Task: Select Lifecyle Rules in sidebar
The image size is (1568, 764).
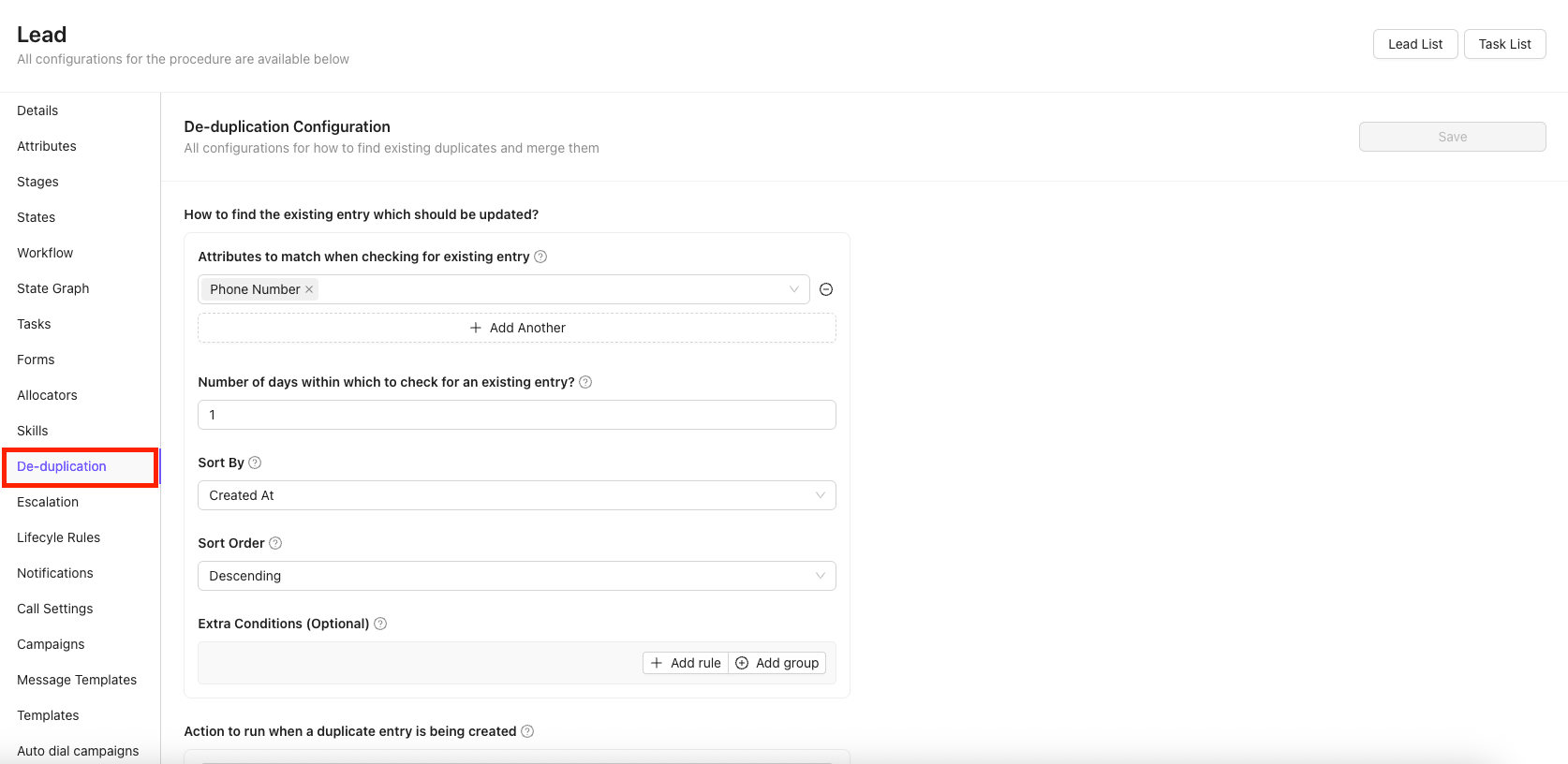Action: click(x=58, y=537)
